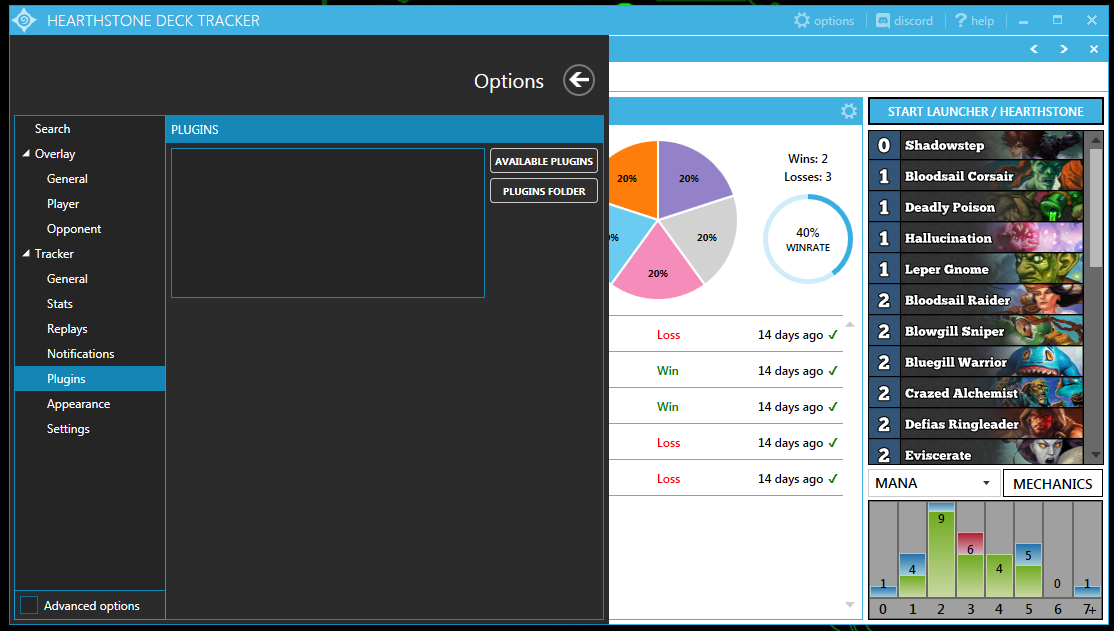The width and height of the screenshot is (1114, 631).
Task: Click the pink 20% pie slice
Action: 658,266
